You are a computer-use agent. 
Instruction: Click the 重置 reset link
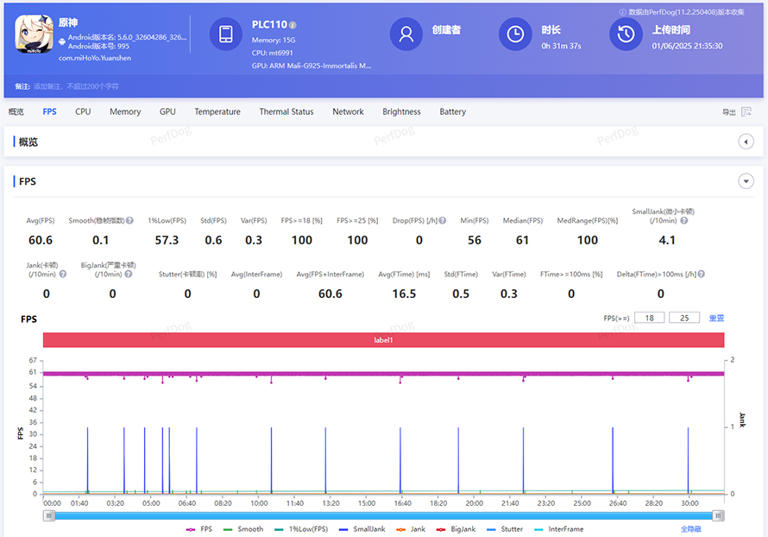point(716,318)
